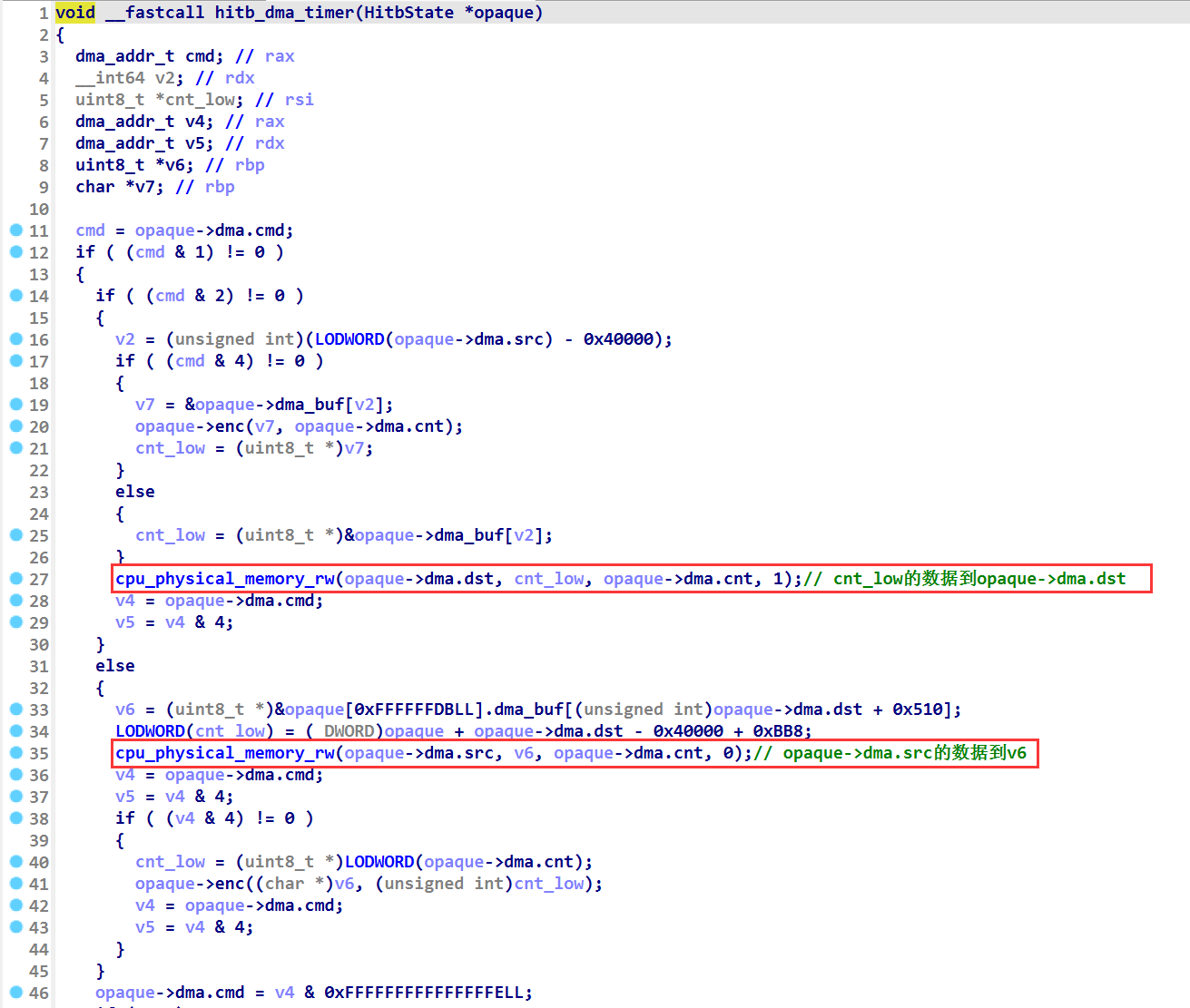This screenshot has width=1190, height=1008.
Task: Click line number 45 in the gutter
Action: point(38,971)
